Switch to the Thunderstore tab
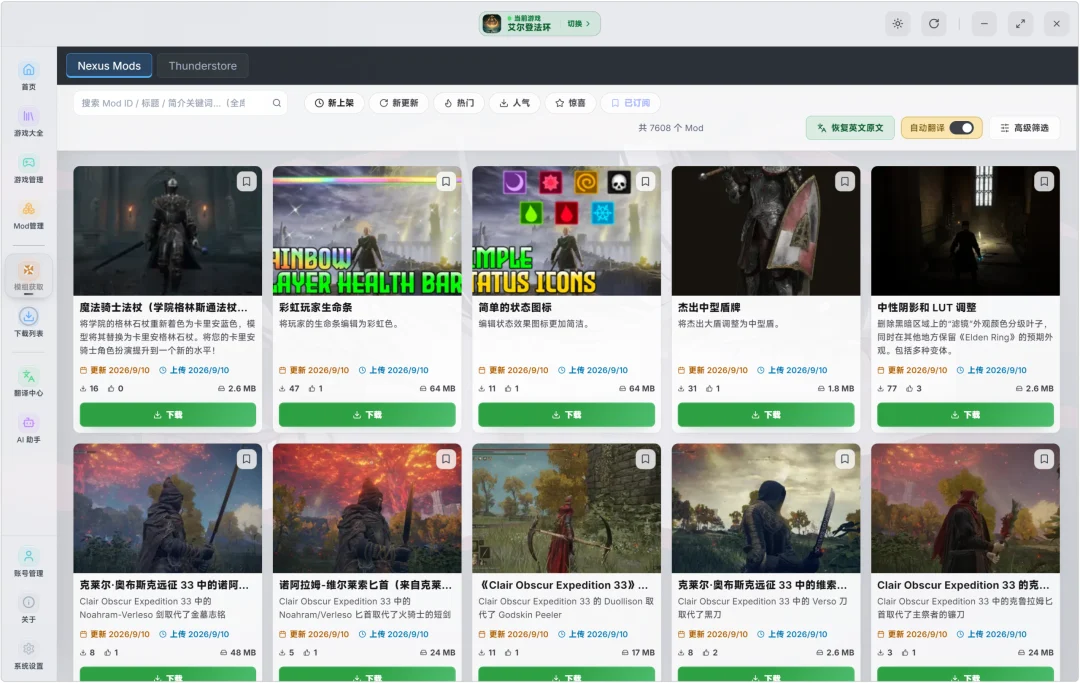The height and width of the screenshot is (683, 1080). pos(202,66)
